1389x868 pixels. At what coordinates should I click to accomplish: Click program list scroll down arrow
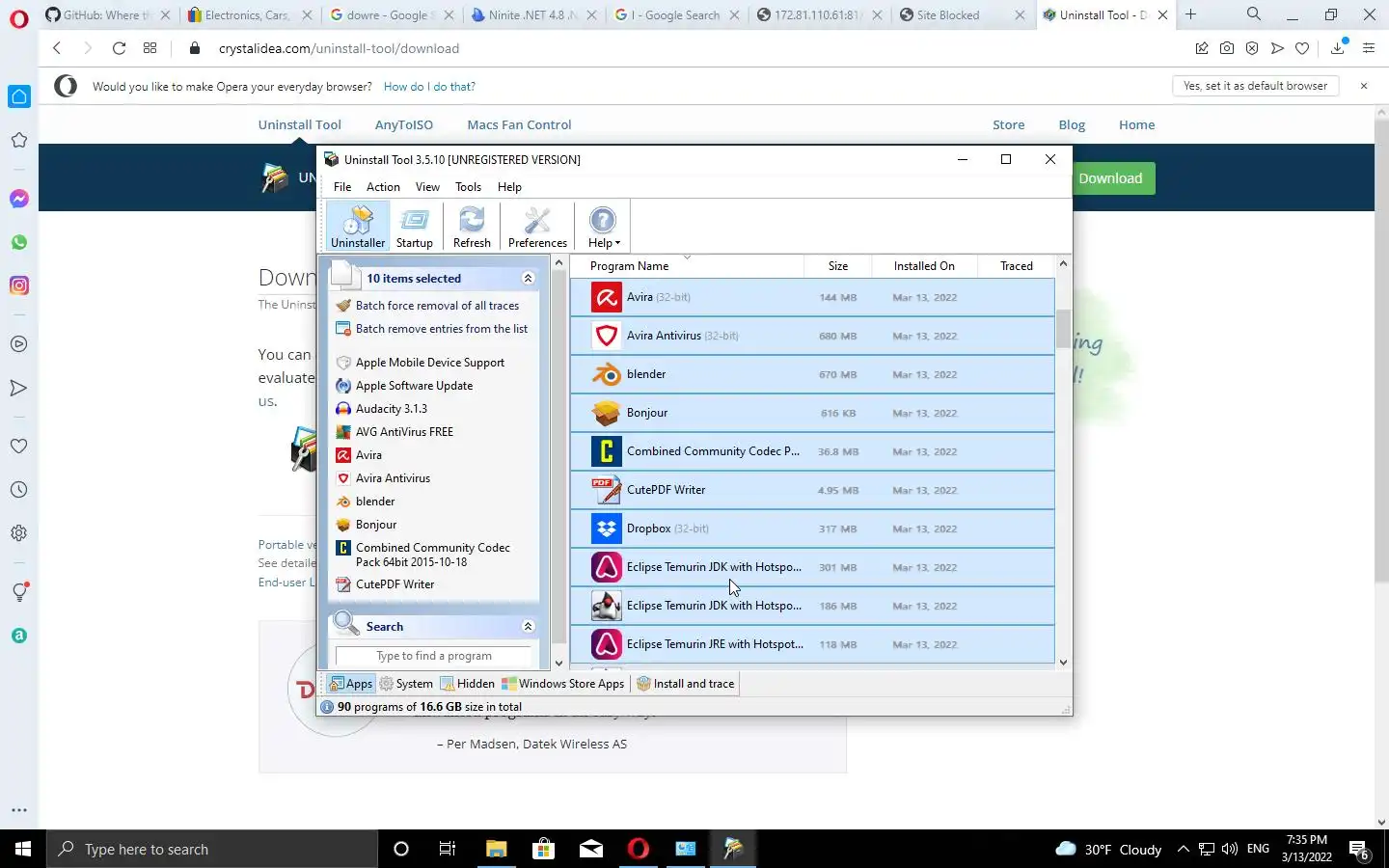coord(1063,663)
